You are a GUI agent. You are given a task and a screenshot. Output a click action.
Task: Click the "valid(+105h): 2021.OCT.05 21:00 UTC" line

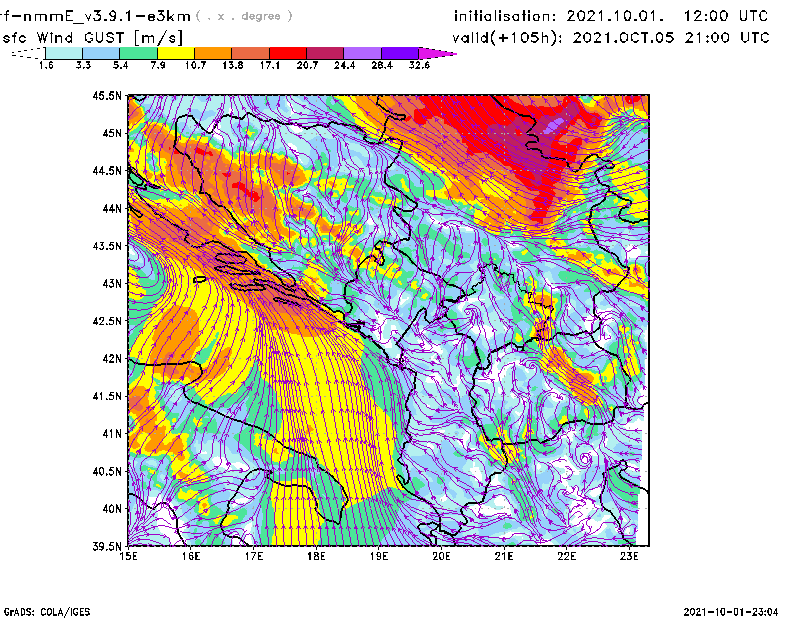tap(611, 38)
